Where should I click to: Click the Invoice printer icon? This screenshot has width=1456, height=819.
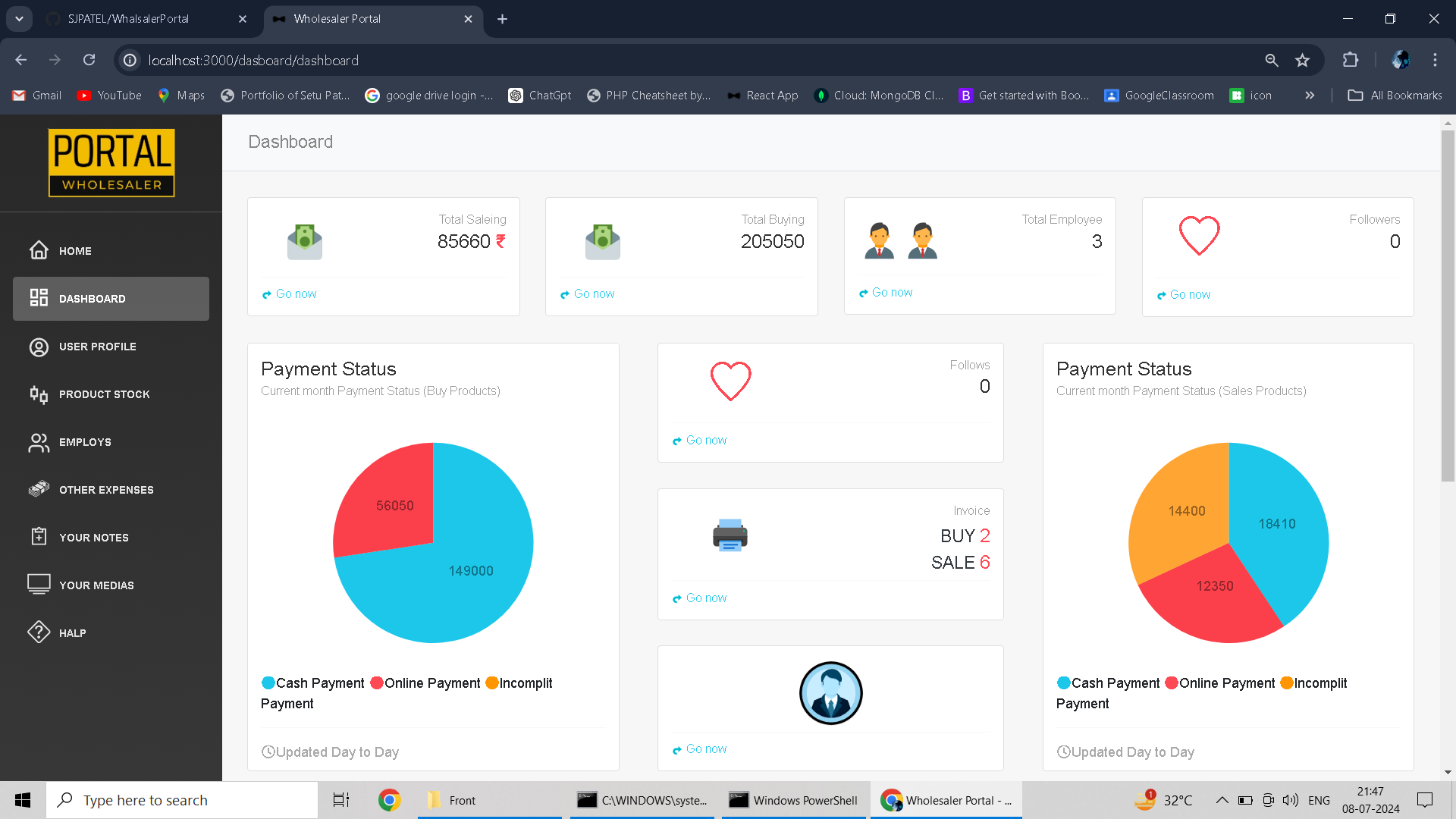tap(730, 535)
